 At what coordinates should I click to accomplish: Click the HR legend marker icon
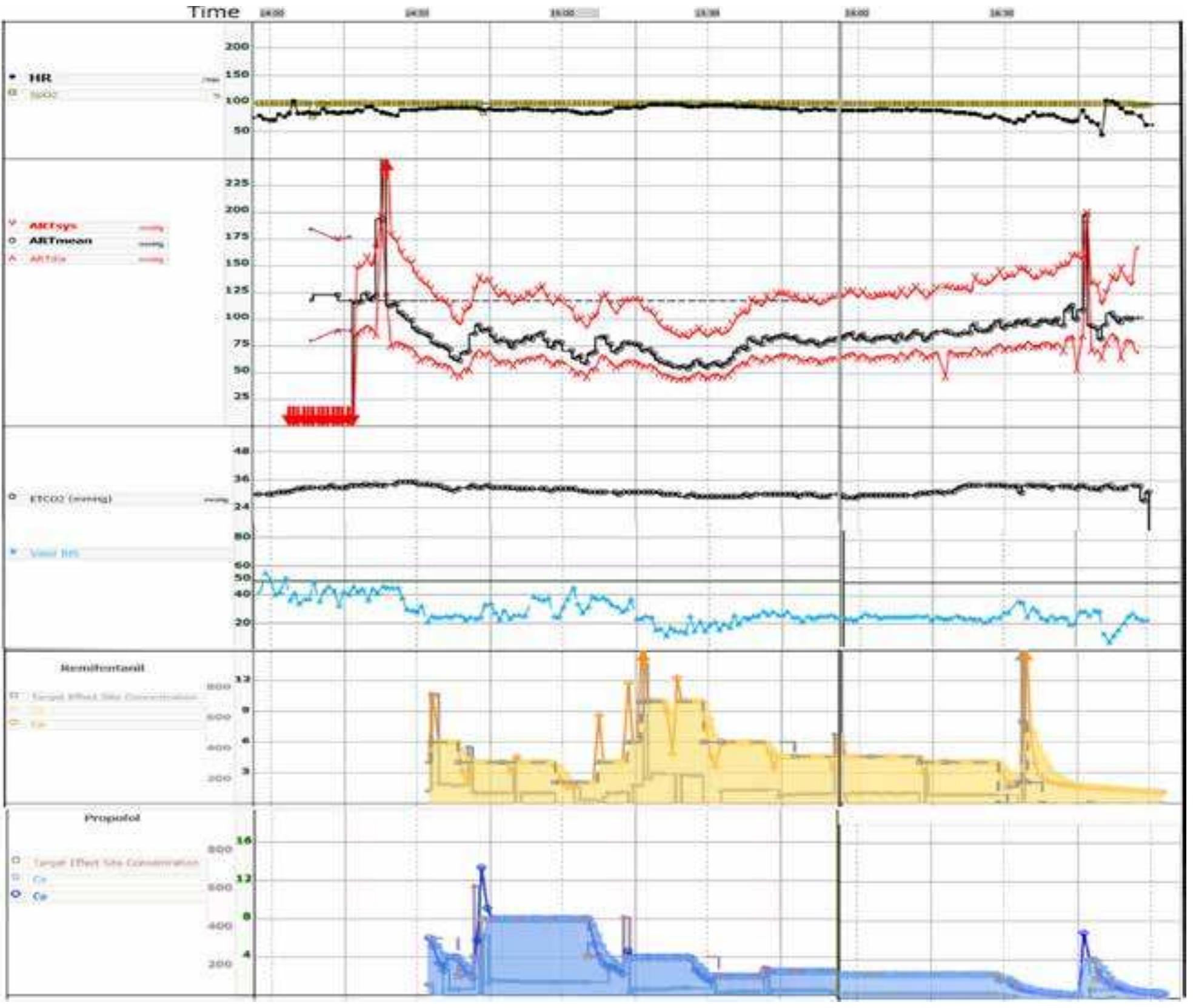click(x=13, y=77)
